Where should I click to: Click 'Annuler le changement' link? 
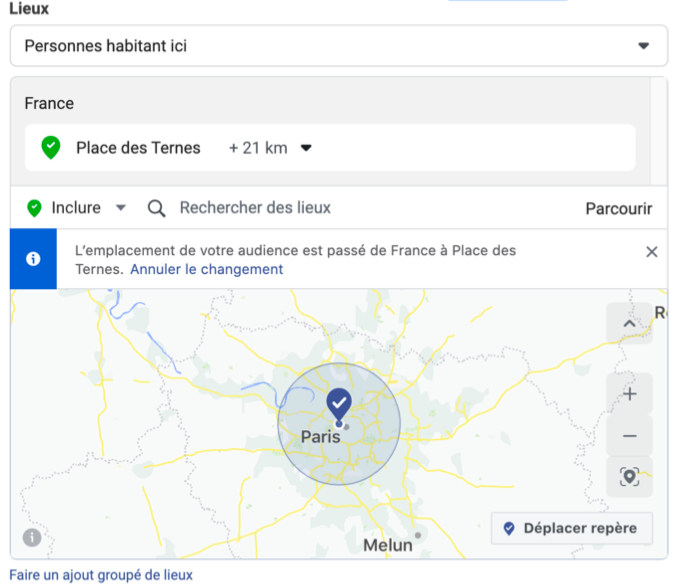pyautogui.click(x=207, y=269)
